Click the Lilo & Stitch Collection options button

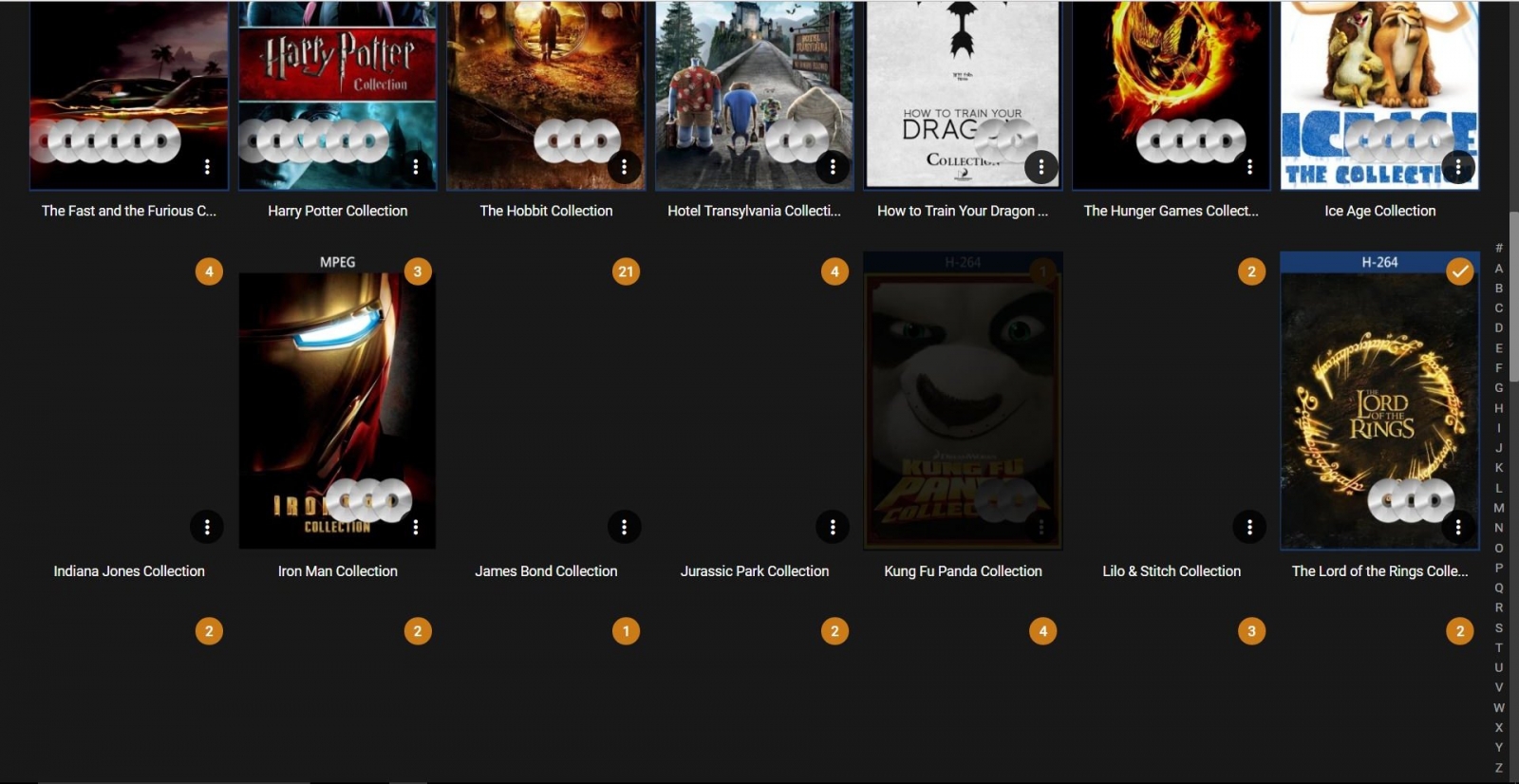point(1249,527)
